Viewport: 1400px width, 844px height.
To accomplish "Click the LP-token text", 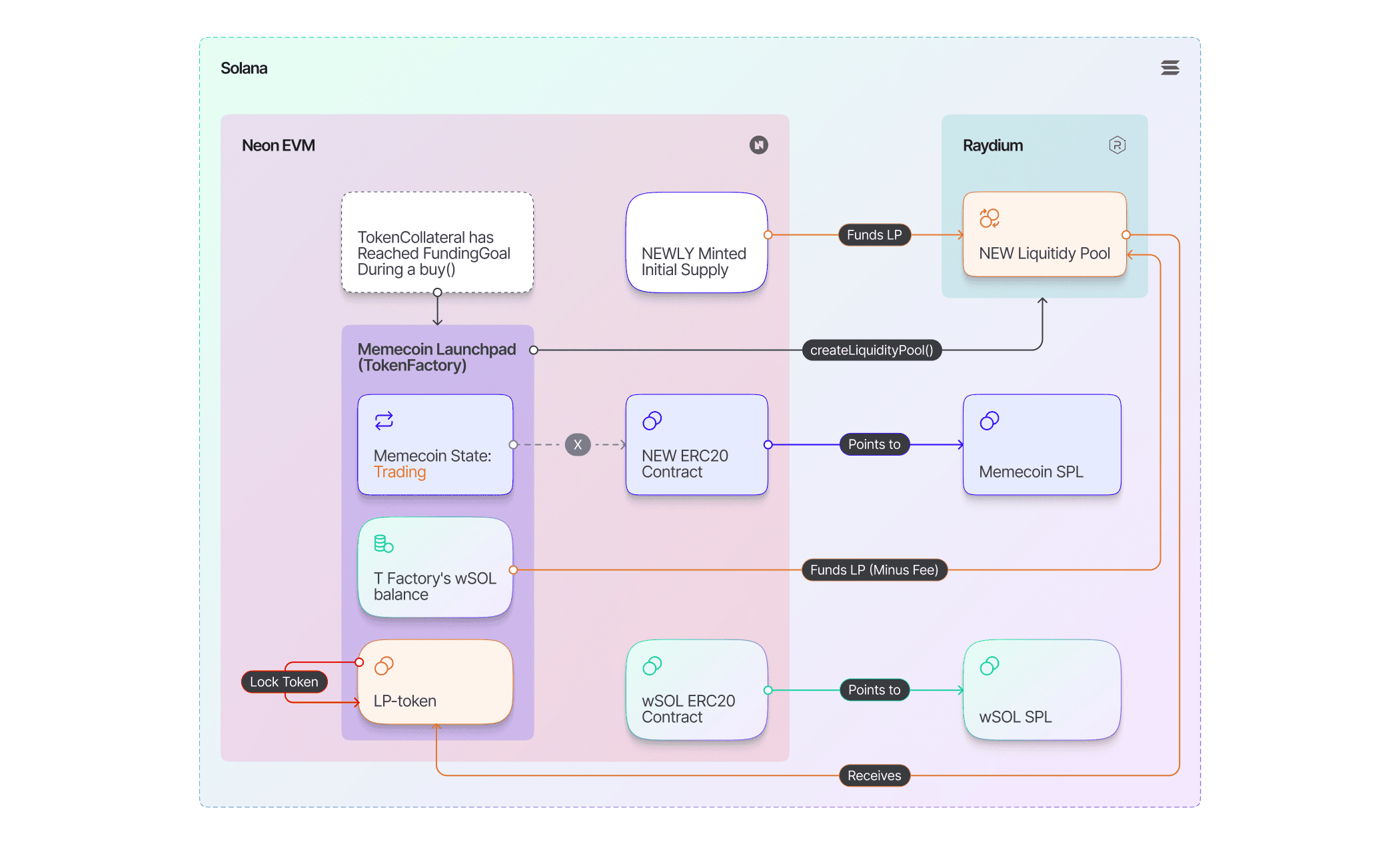I will pos(404,701).
